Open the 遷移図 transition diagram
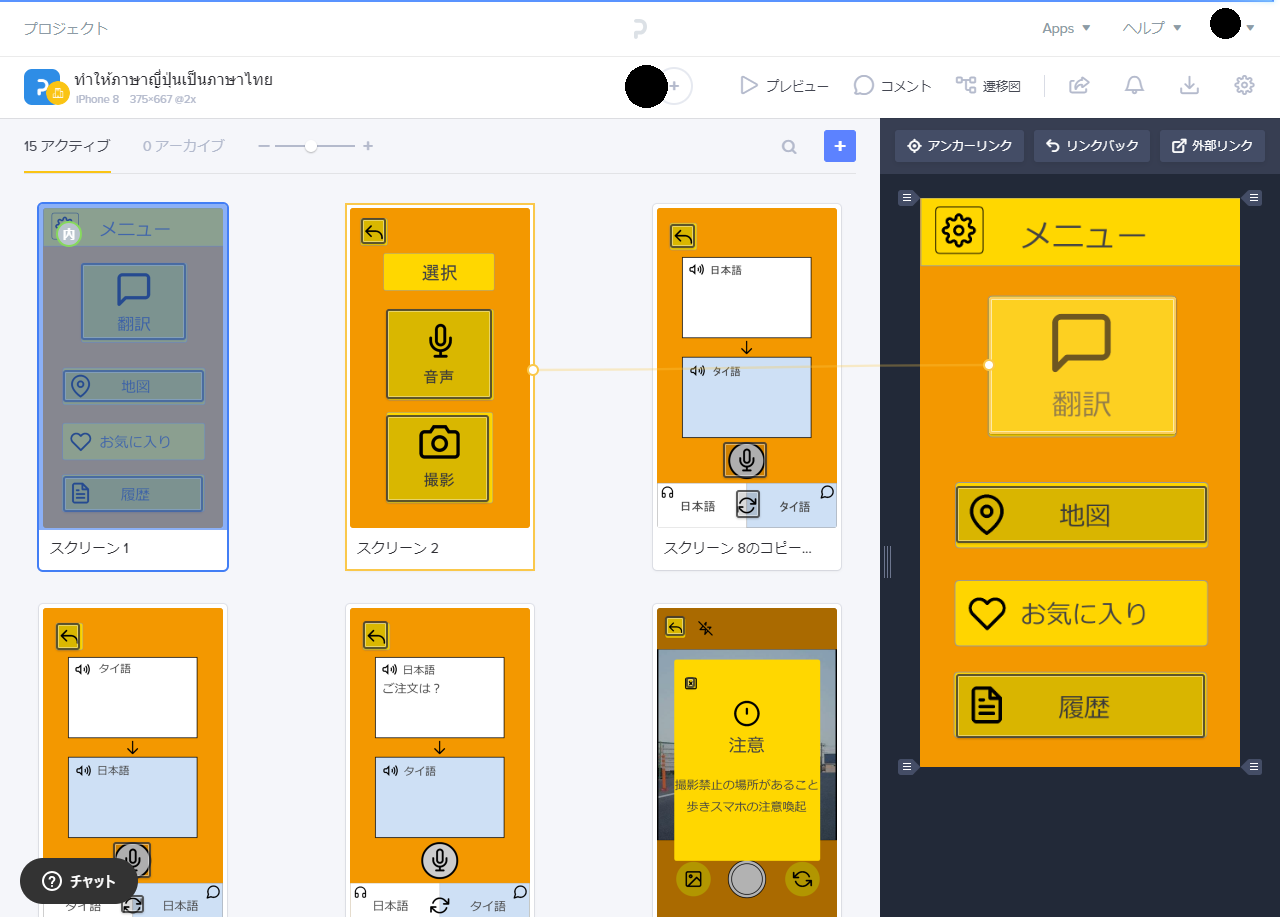 (988, 86)
